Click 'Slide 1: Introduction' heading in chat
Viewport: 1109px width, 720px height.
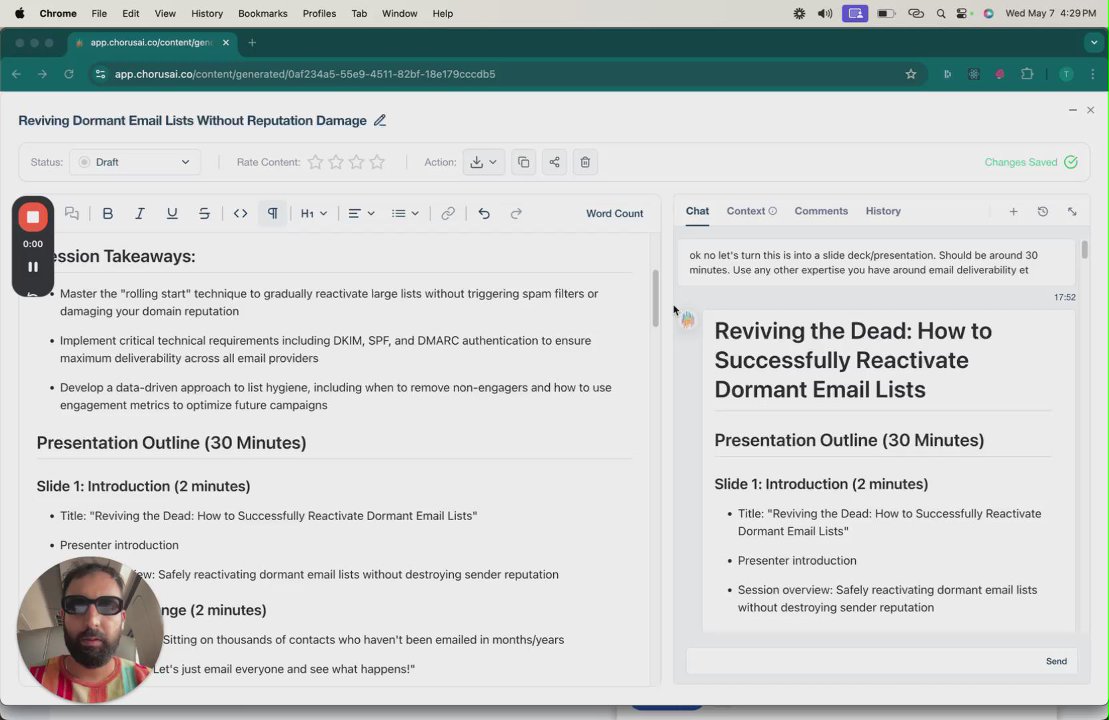coord(821,484)
